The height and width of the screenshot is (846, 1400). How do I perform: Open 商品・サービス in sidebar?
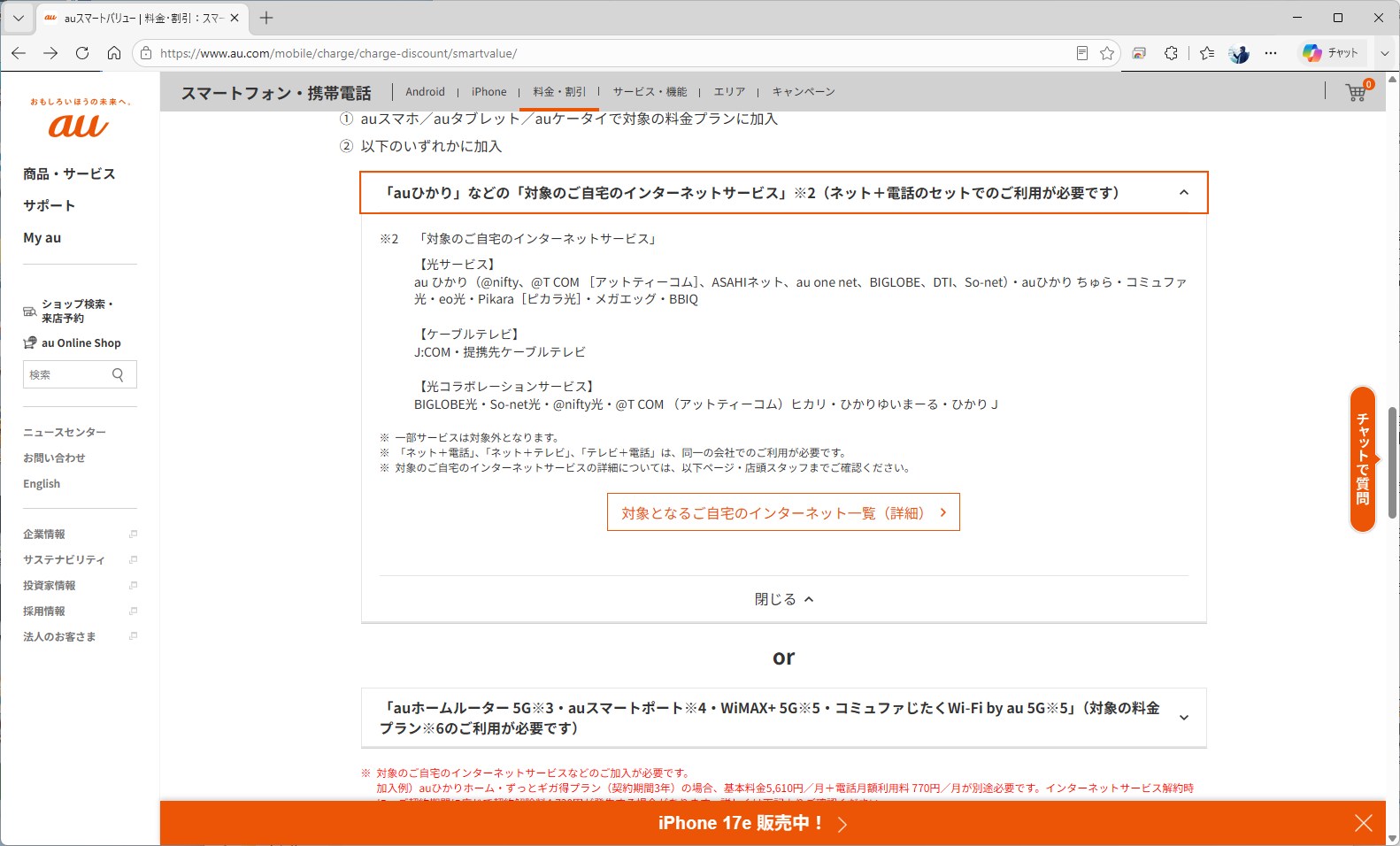[x=69, y=173]
